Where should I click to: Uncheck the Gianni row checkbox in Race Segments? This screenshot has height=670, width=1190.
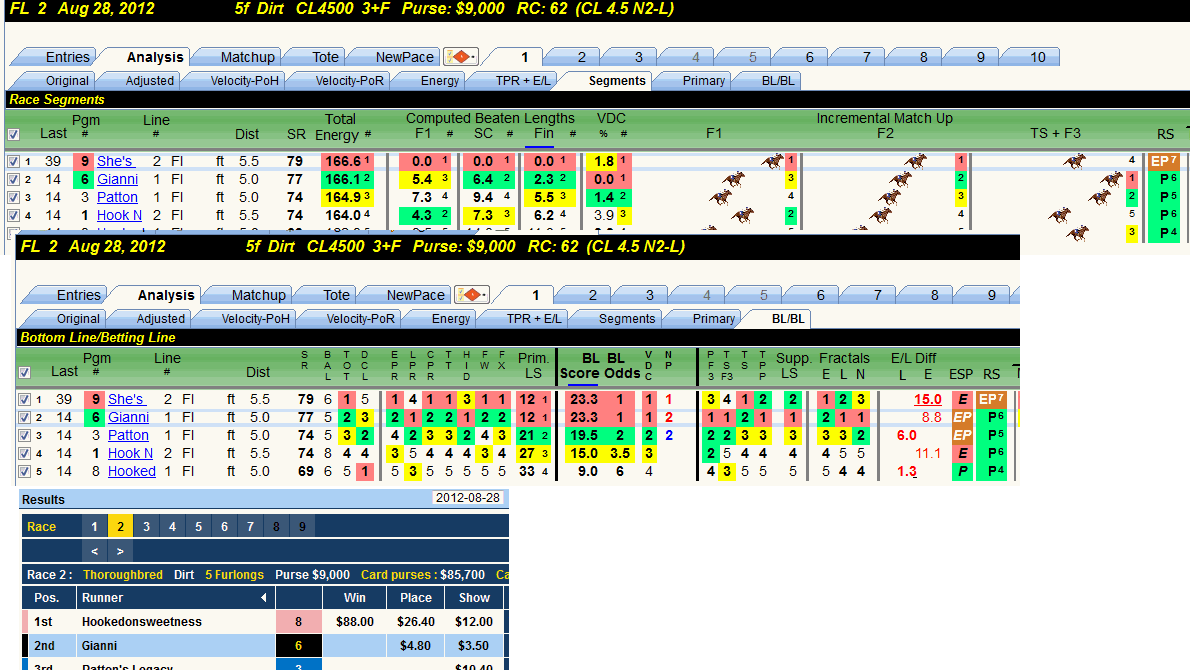click(13, 180)
